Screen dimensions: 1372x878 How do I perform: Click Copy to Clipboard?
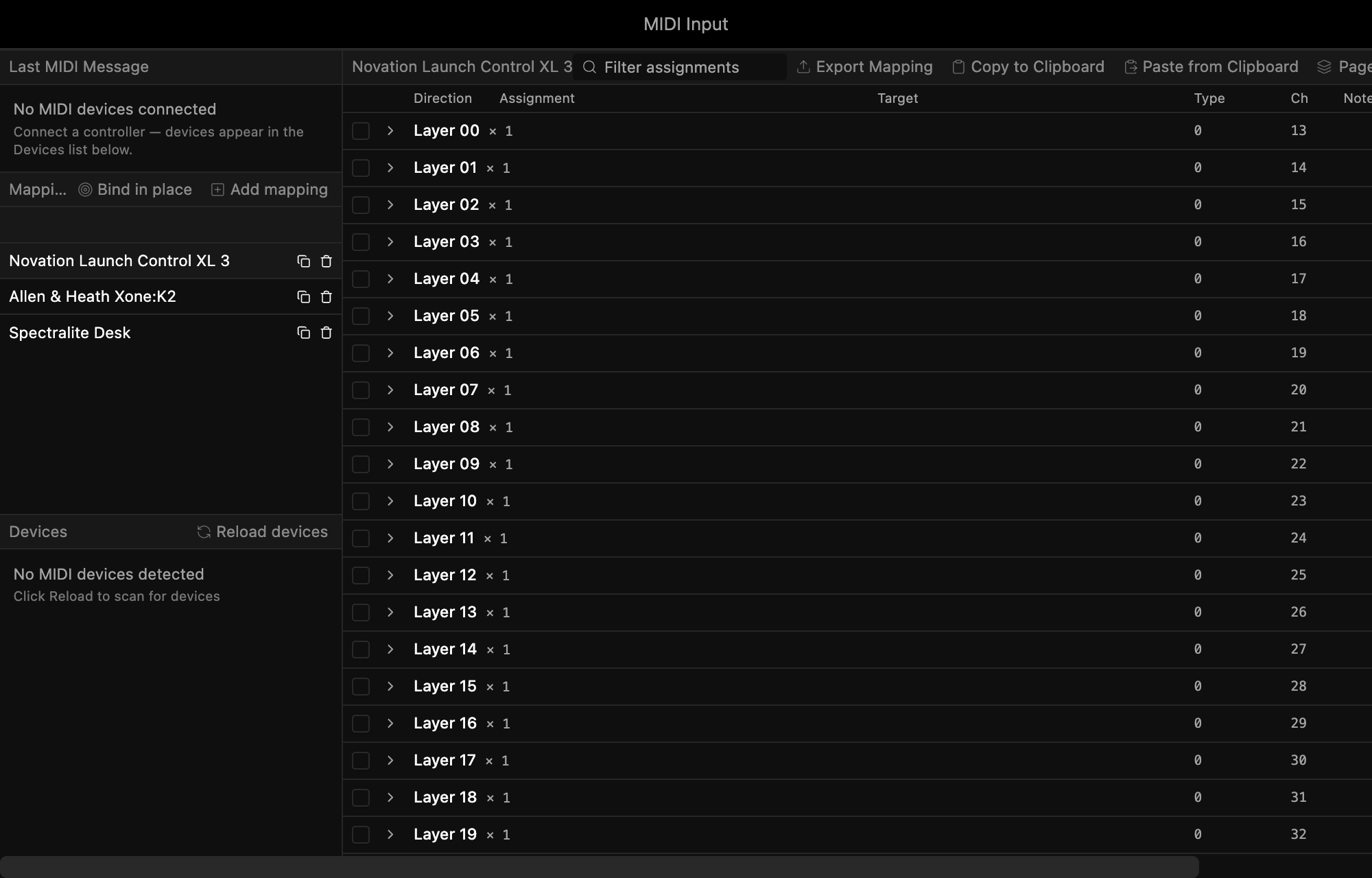tap(1028, 67)
